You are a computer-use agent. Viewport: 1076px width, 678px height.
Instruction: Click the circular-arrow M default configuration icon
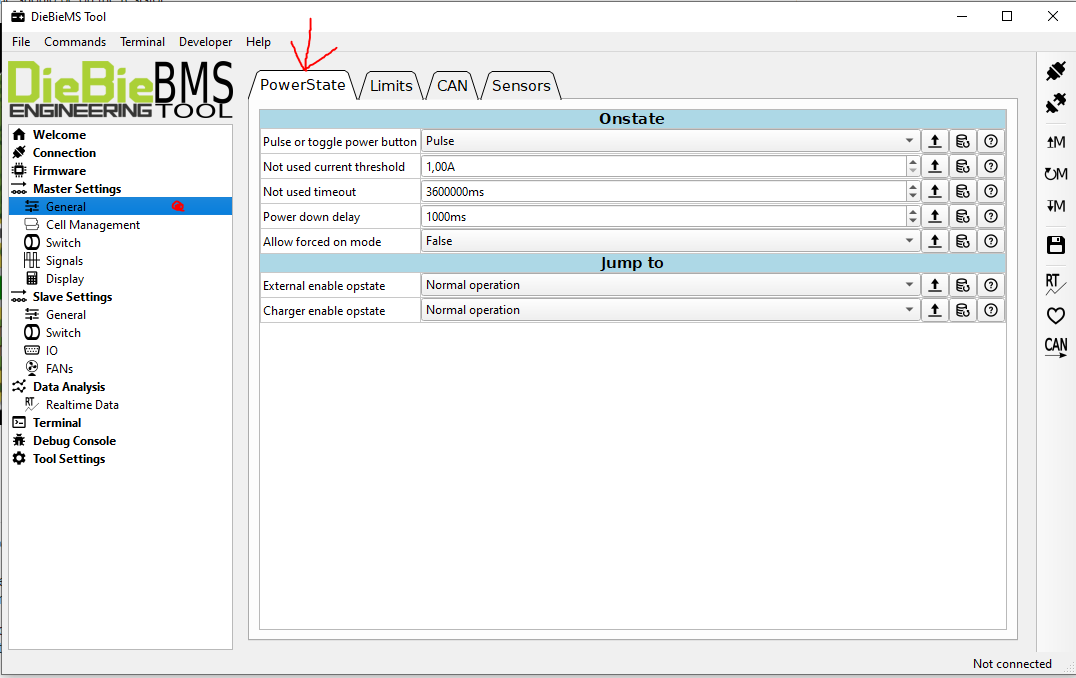(x=1055, y=174)
